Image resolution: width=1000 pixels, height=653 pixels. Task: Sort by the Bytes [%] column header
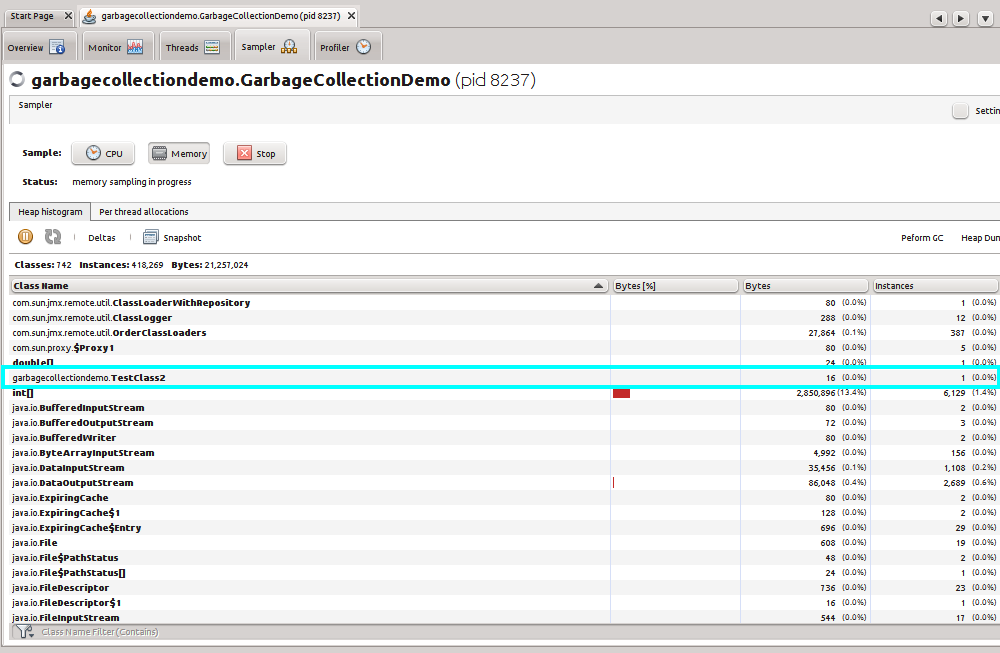[x=675, y=286]
